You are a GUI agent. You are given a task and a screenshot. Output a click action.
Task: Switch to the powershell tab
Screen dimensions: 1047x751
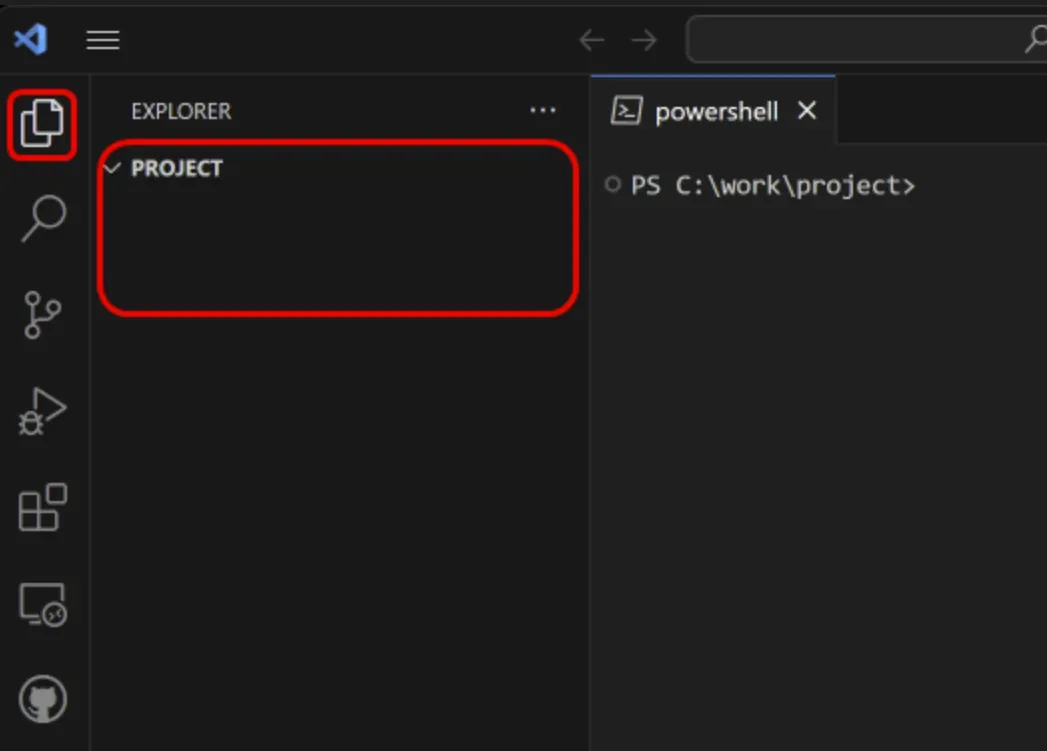point(715,111)
